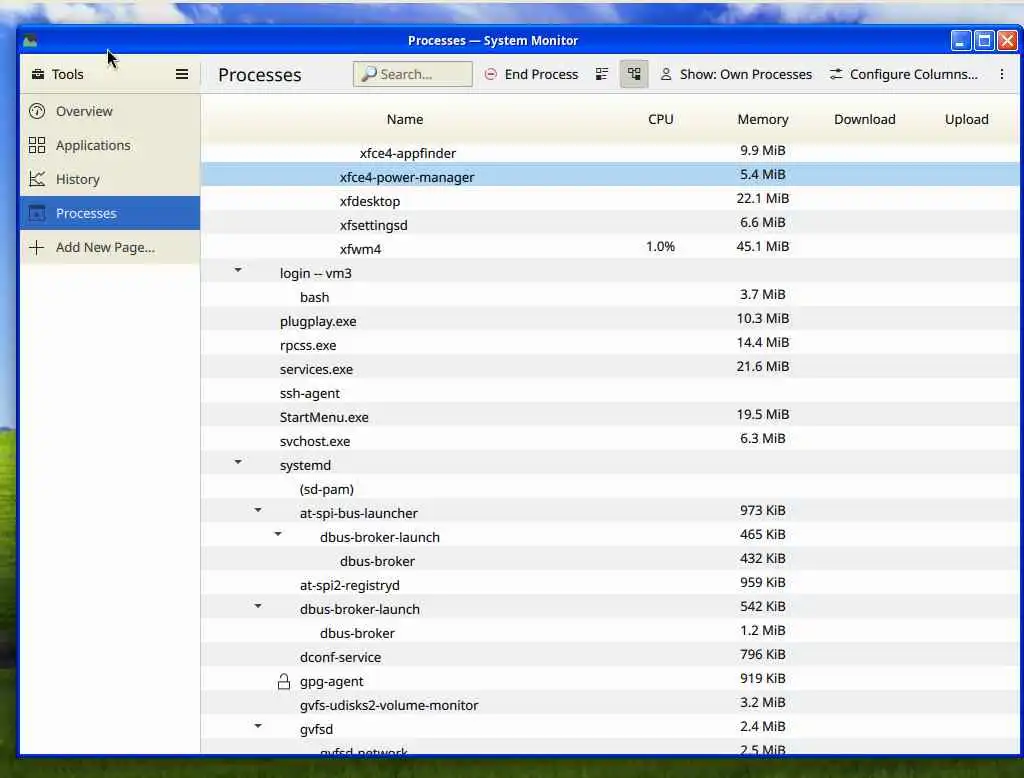The image size is (1024, 778).
Task: Select the bash process
Action: click(x=609, y=295)
